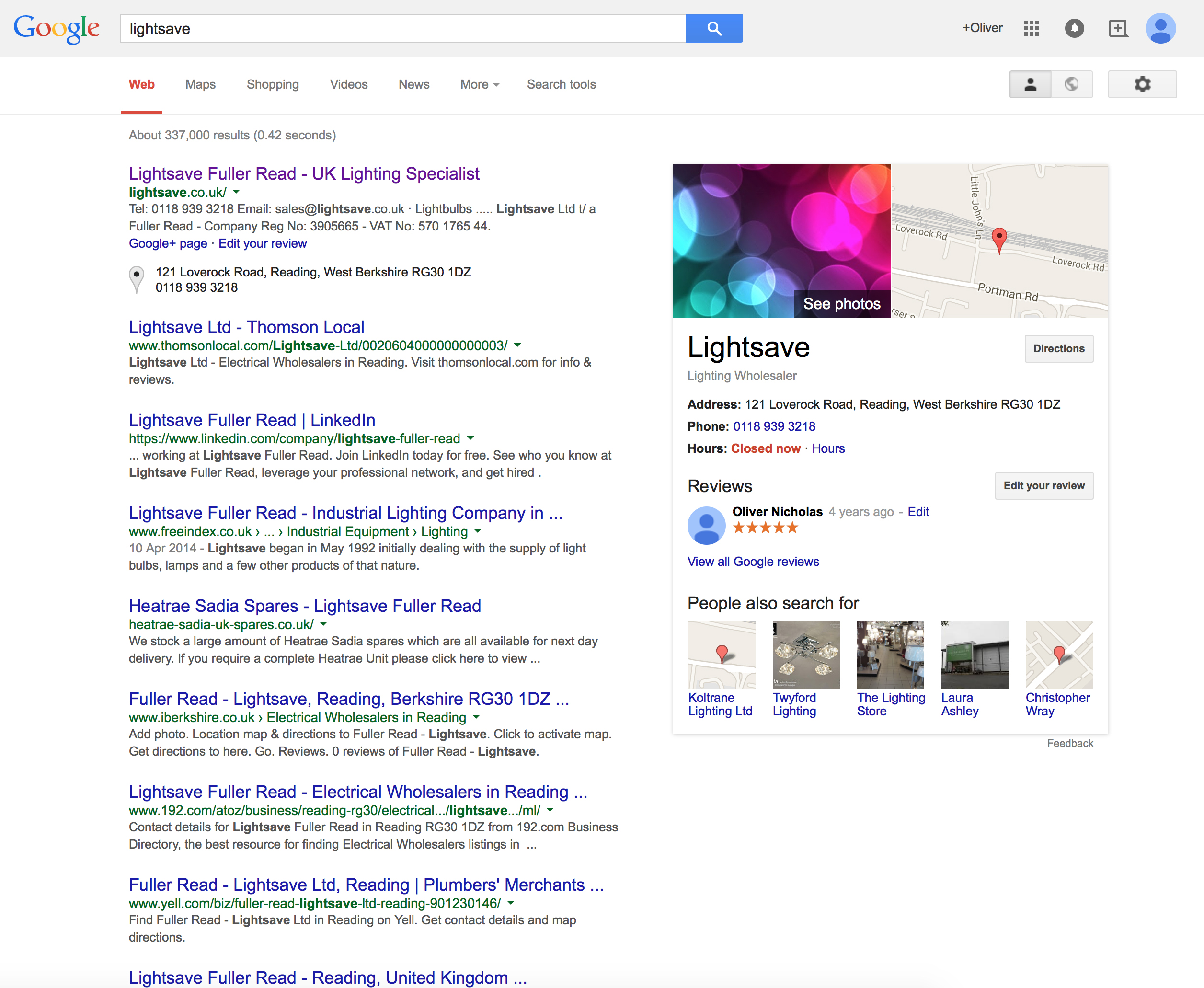
Task: Click the Directions button
Action: (1059, 348)
